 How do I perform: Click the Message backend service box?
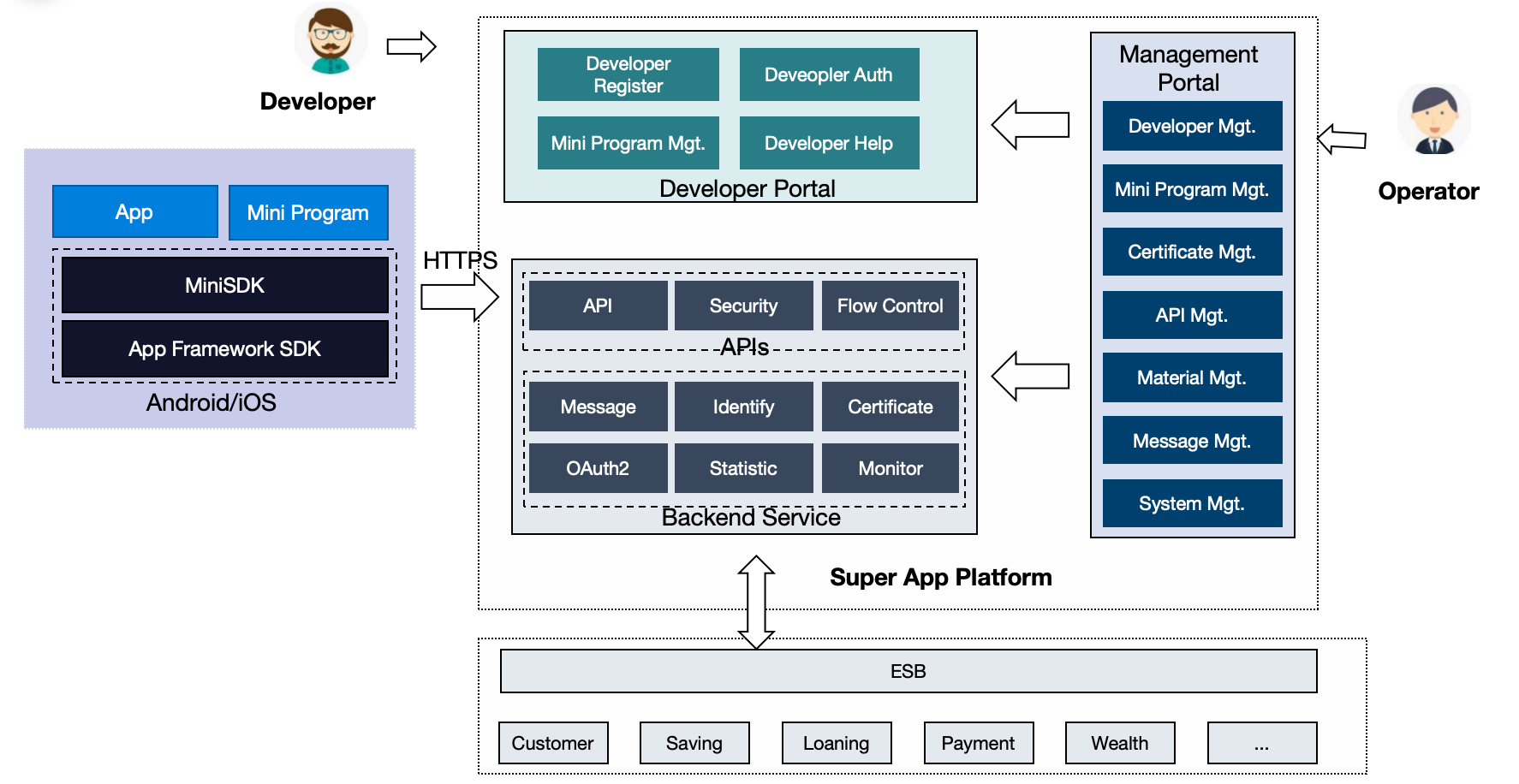click(598, 407)
